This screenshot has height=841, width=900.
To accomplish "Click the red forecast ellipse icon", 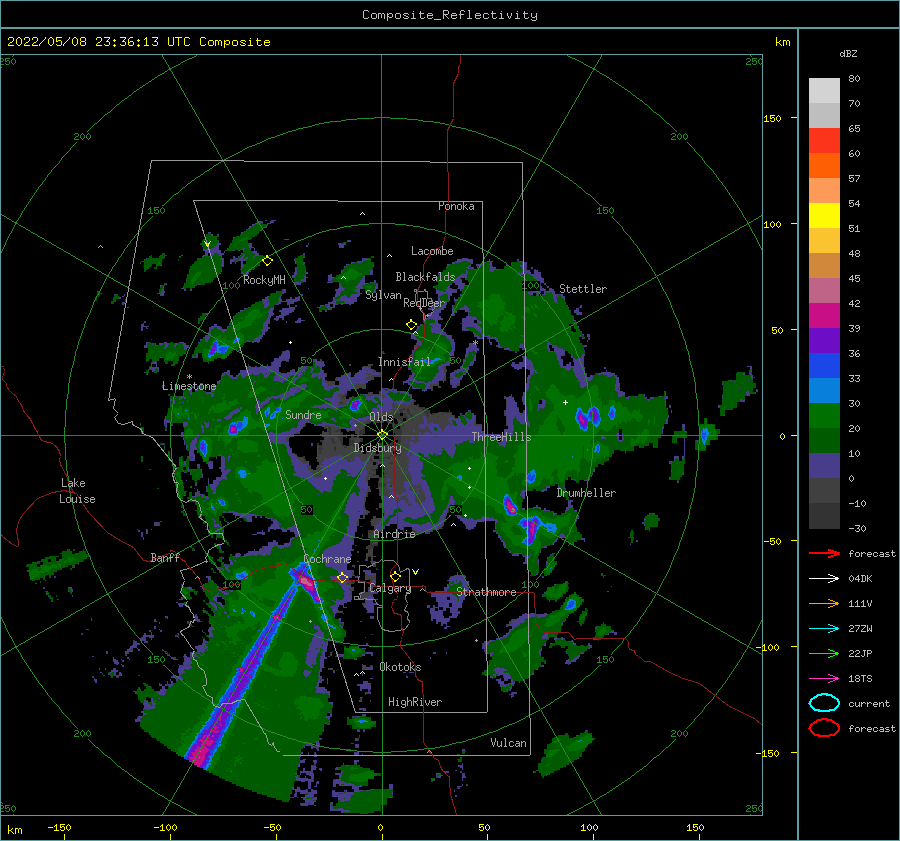I will pos(824,728).
